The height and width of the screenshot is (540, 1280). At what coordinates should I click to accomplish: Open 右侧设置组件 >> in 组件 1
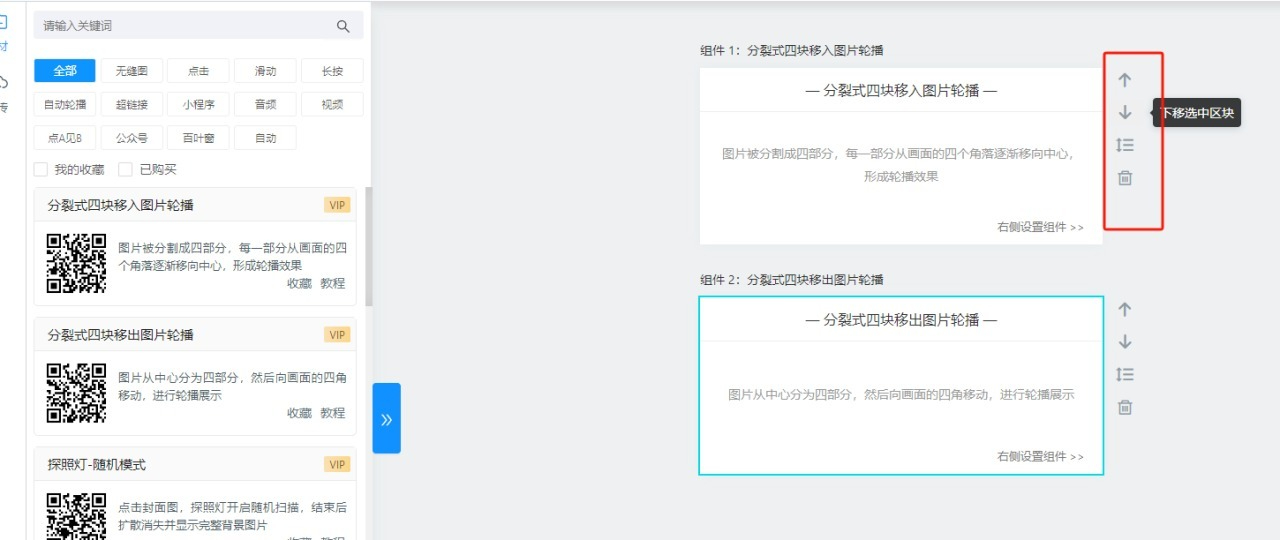(x=1040, y=227)
